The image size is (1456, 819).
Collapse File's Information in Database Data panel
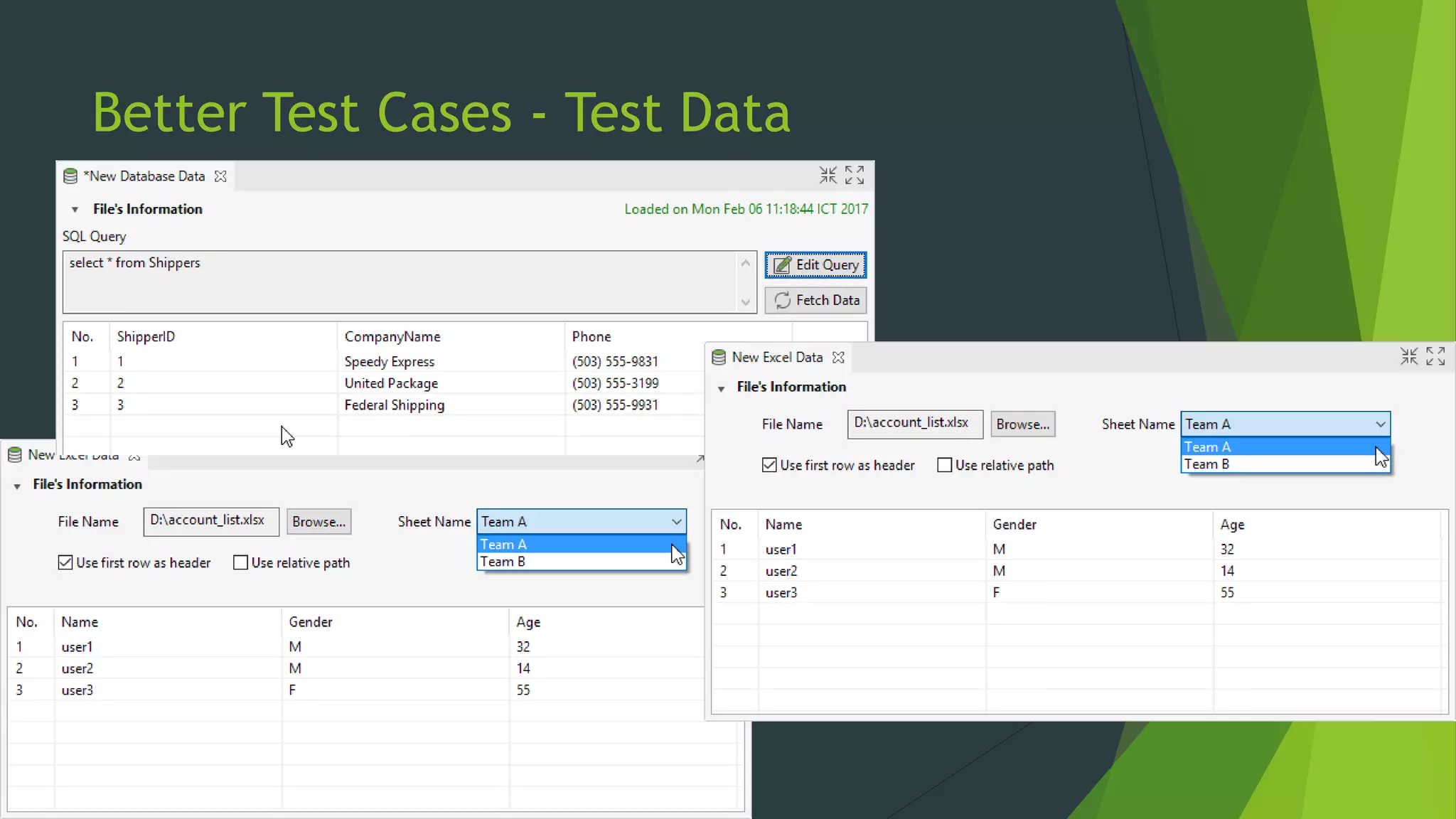click(x=75, y=210)
